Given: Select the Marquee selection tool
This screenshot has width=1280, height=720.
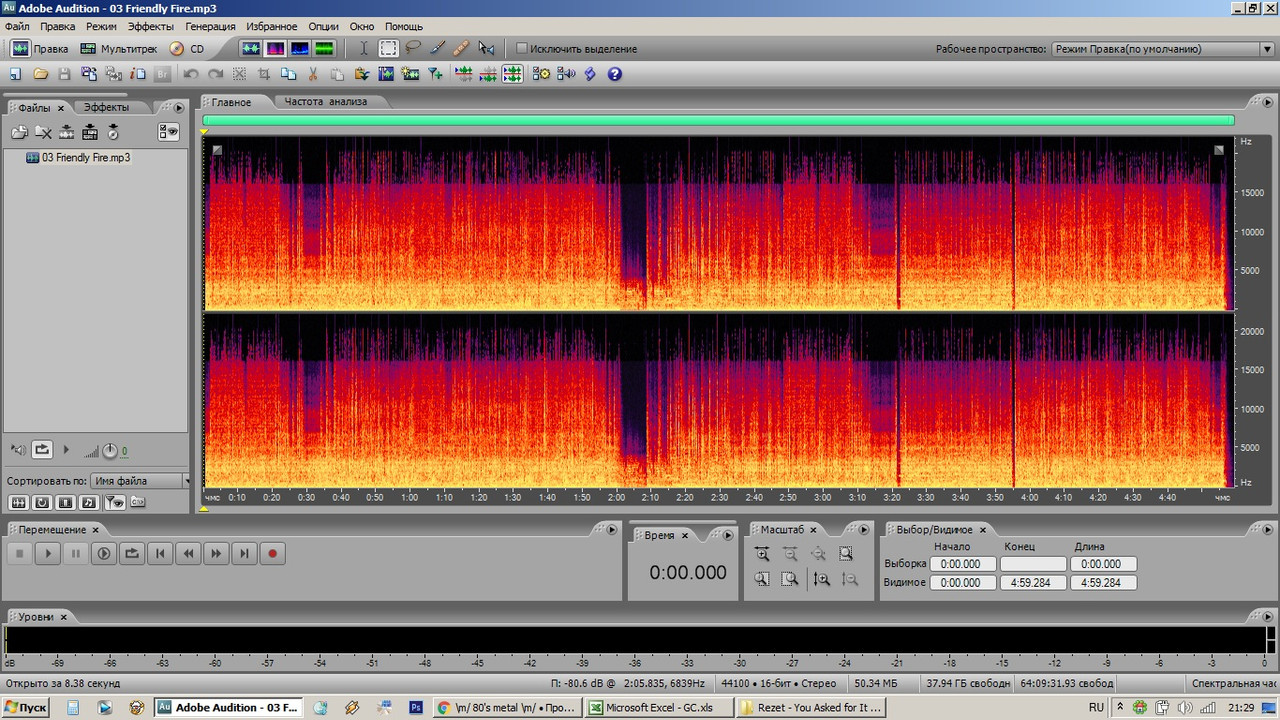Looking at the screenshot, I should point(388,48).
